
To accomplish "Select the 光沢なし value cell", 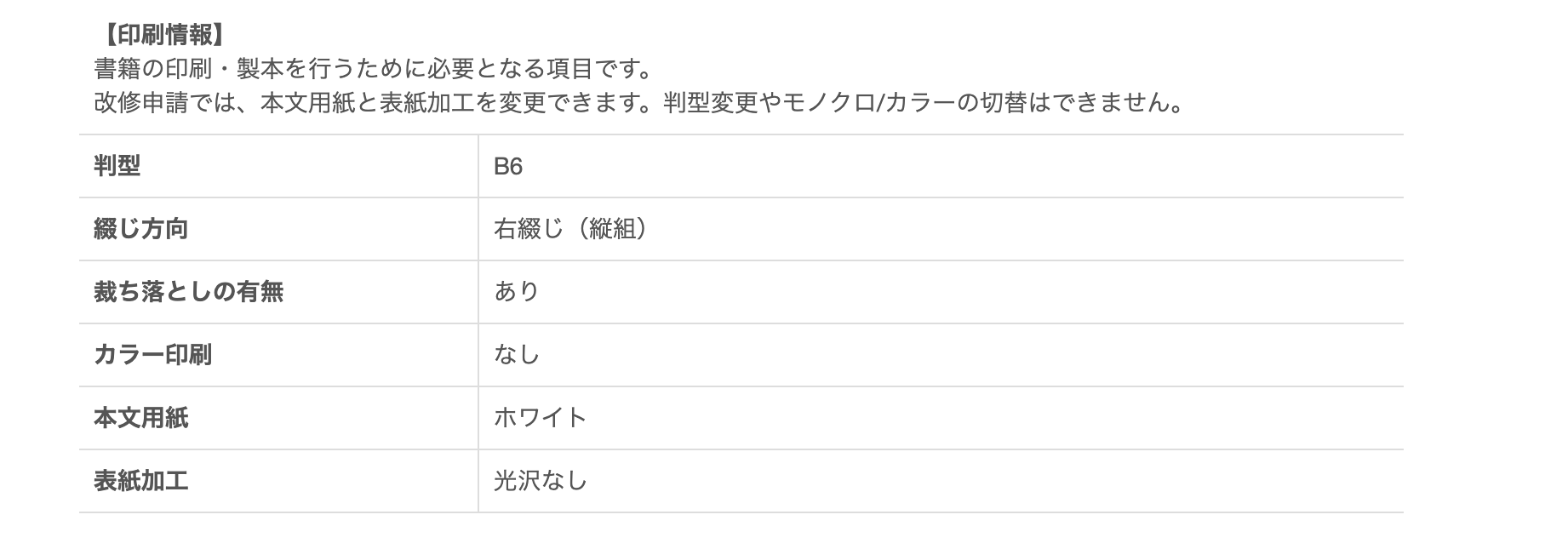I will pos(541,481).
